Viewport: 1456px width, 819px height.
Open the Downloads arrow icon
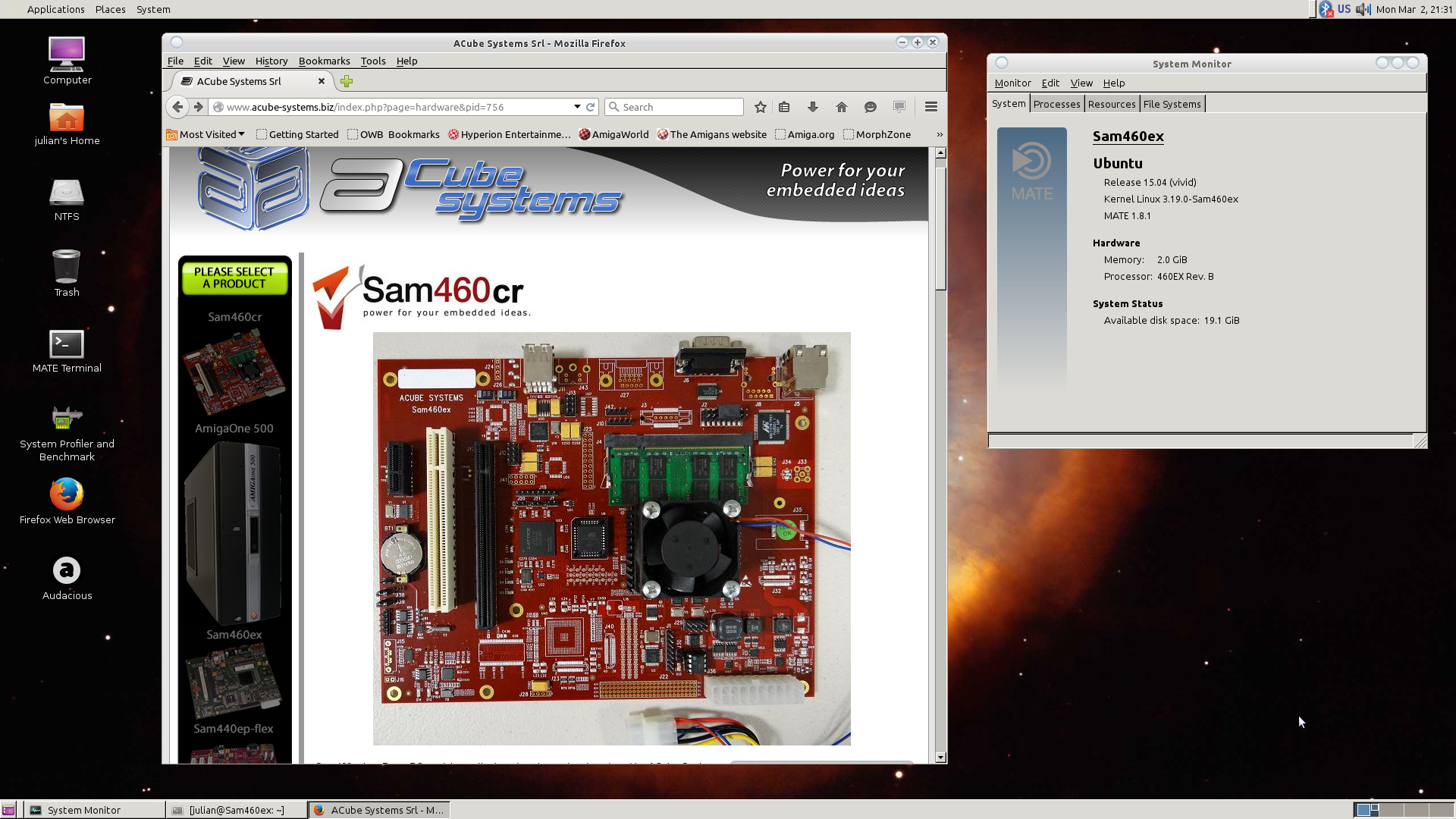tap(812, 107)
